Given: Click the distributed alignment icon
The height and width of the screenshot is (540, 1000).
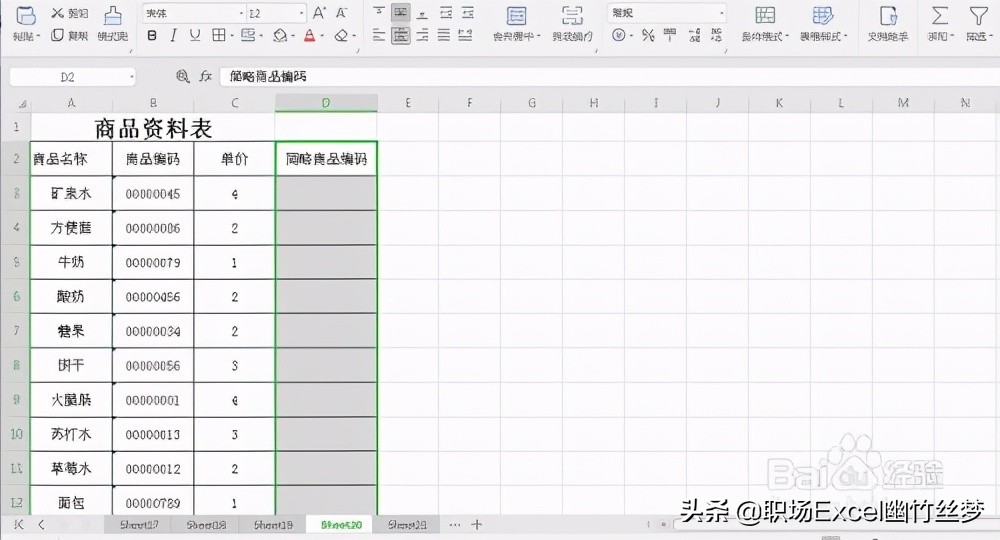Looking at the screenshot, I should point(466,36).
